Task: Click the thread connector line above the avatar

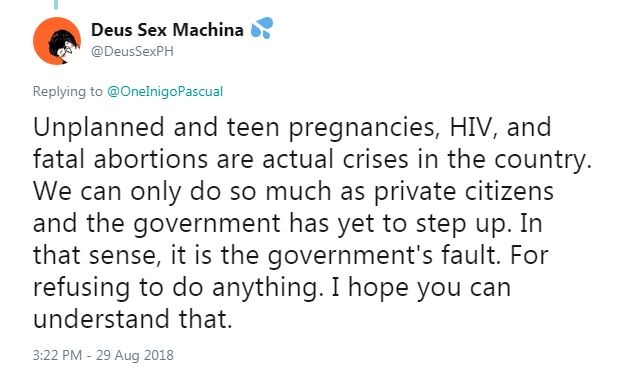Action: 56,4
